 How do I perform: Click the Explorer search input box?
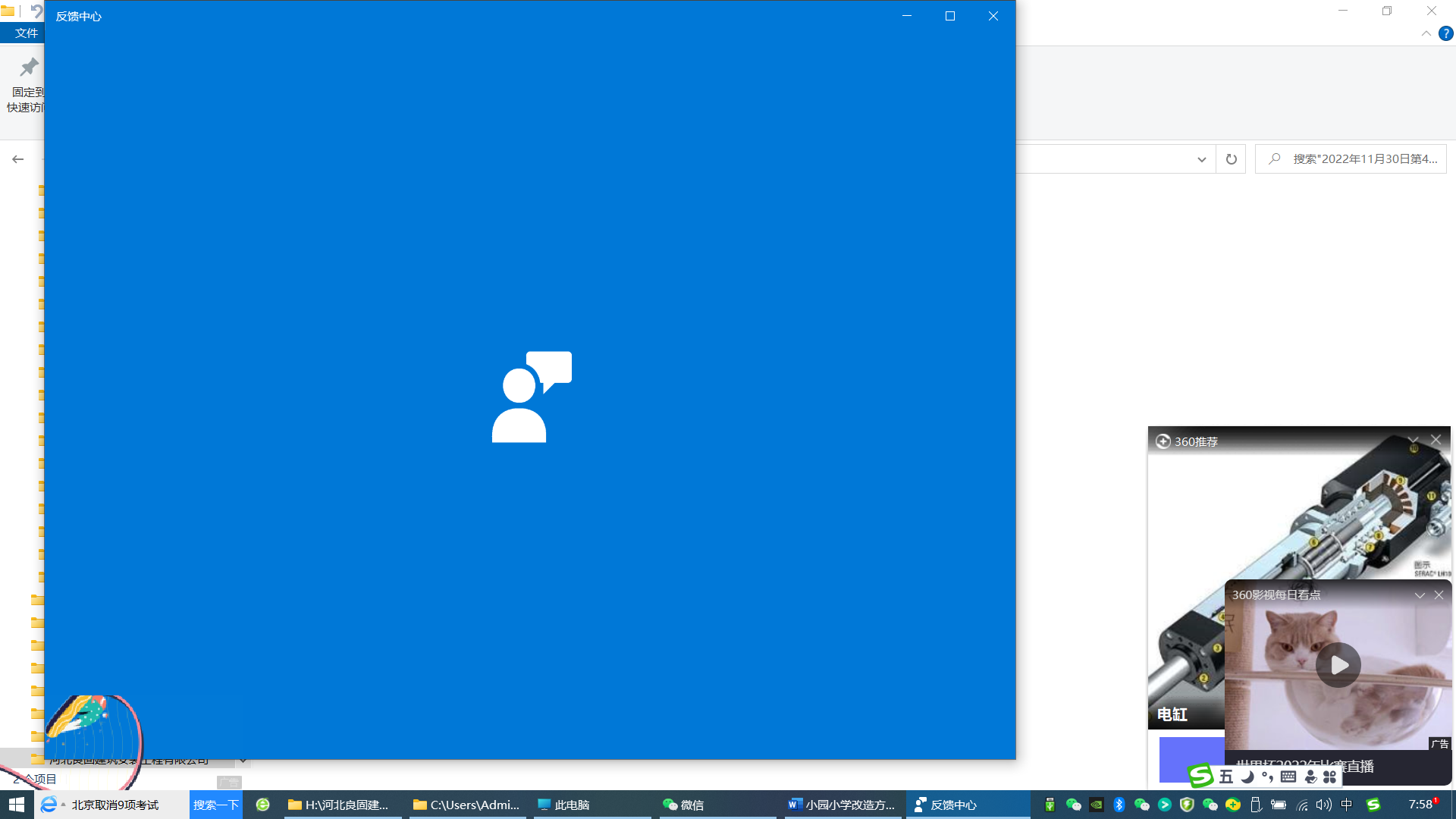coord(1363,159)
